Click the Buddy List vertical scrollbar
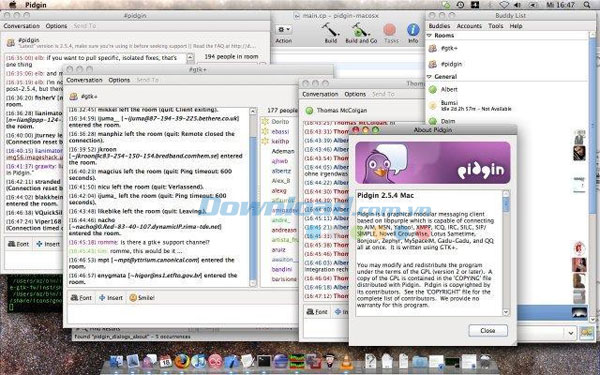This screenshot has width=600, height=375. pyautogui.click(x=593, y=178)
